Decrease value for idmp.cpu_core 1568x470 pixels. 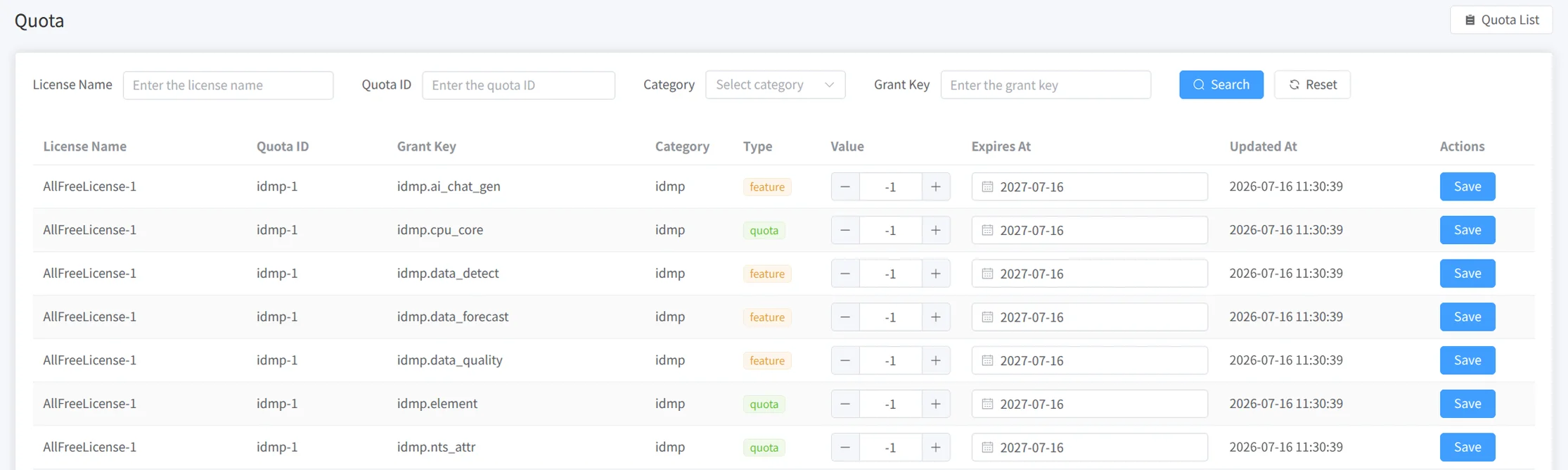point(845,230)
